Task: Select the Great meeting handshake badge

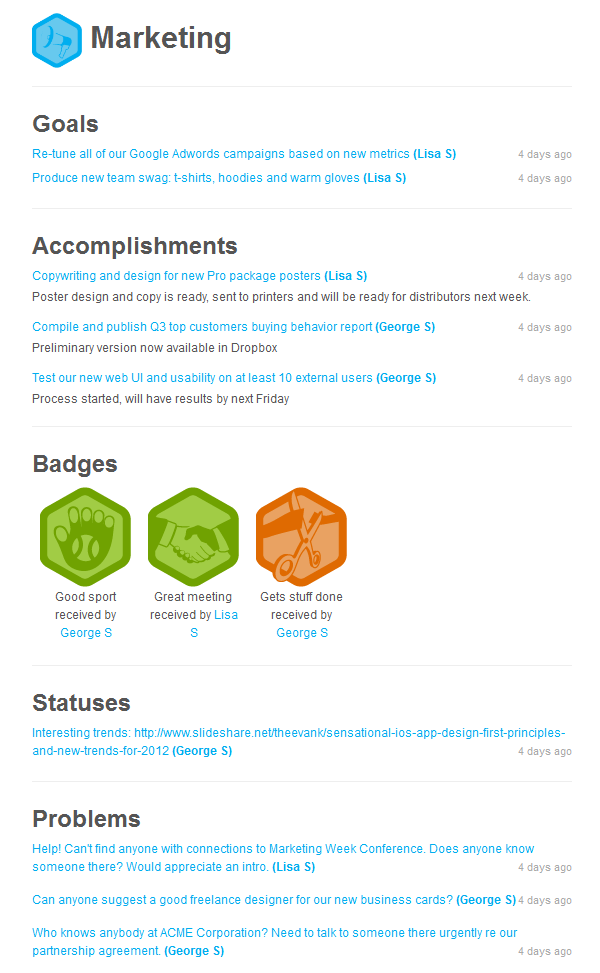Action: click(194, 537)
